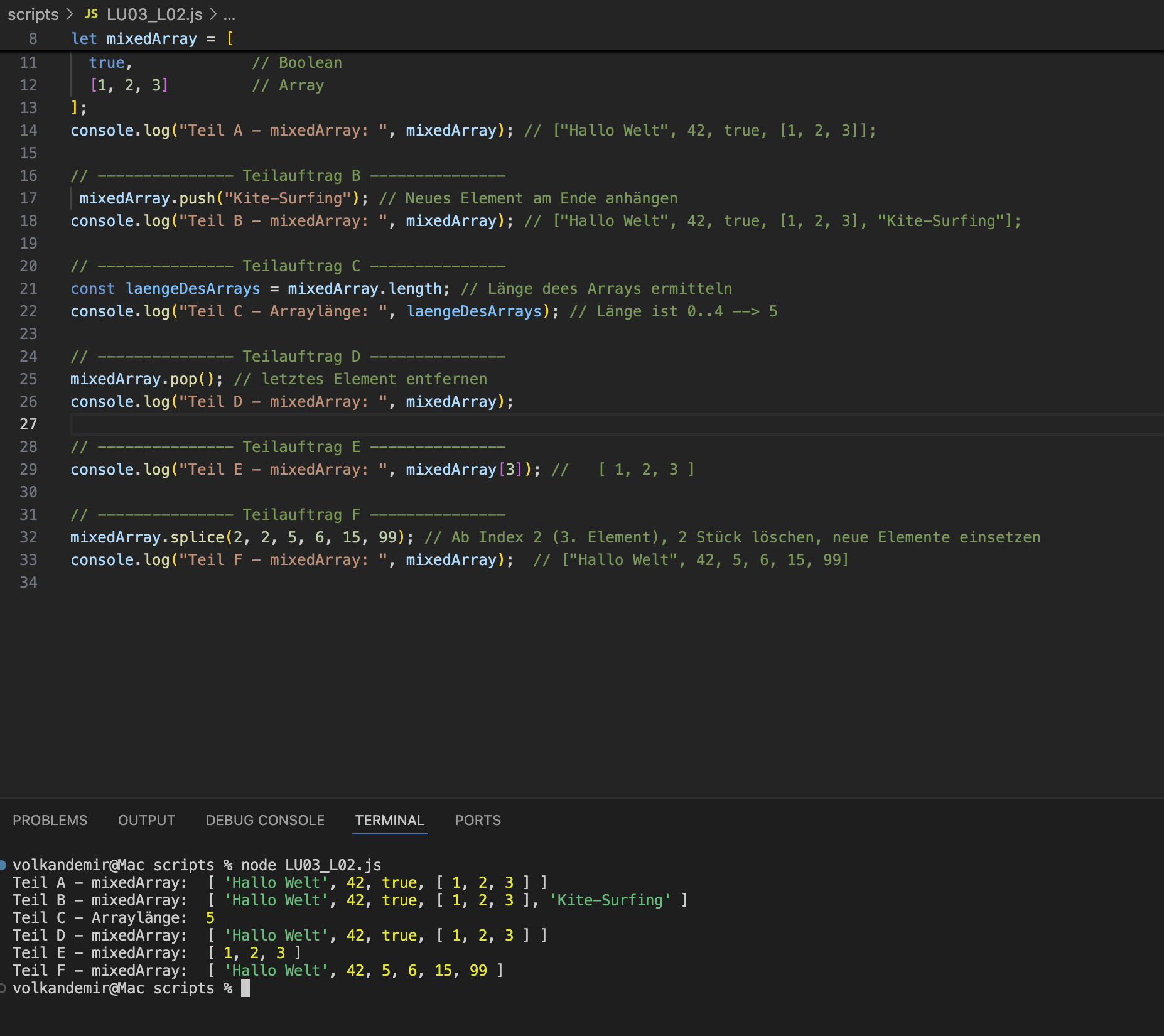Click laengeDesArrays variable on line 21
The width and height of the screenshot is (1164, 1036).
tap(193, 289)
